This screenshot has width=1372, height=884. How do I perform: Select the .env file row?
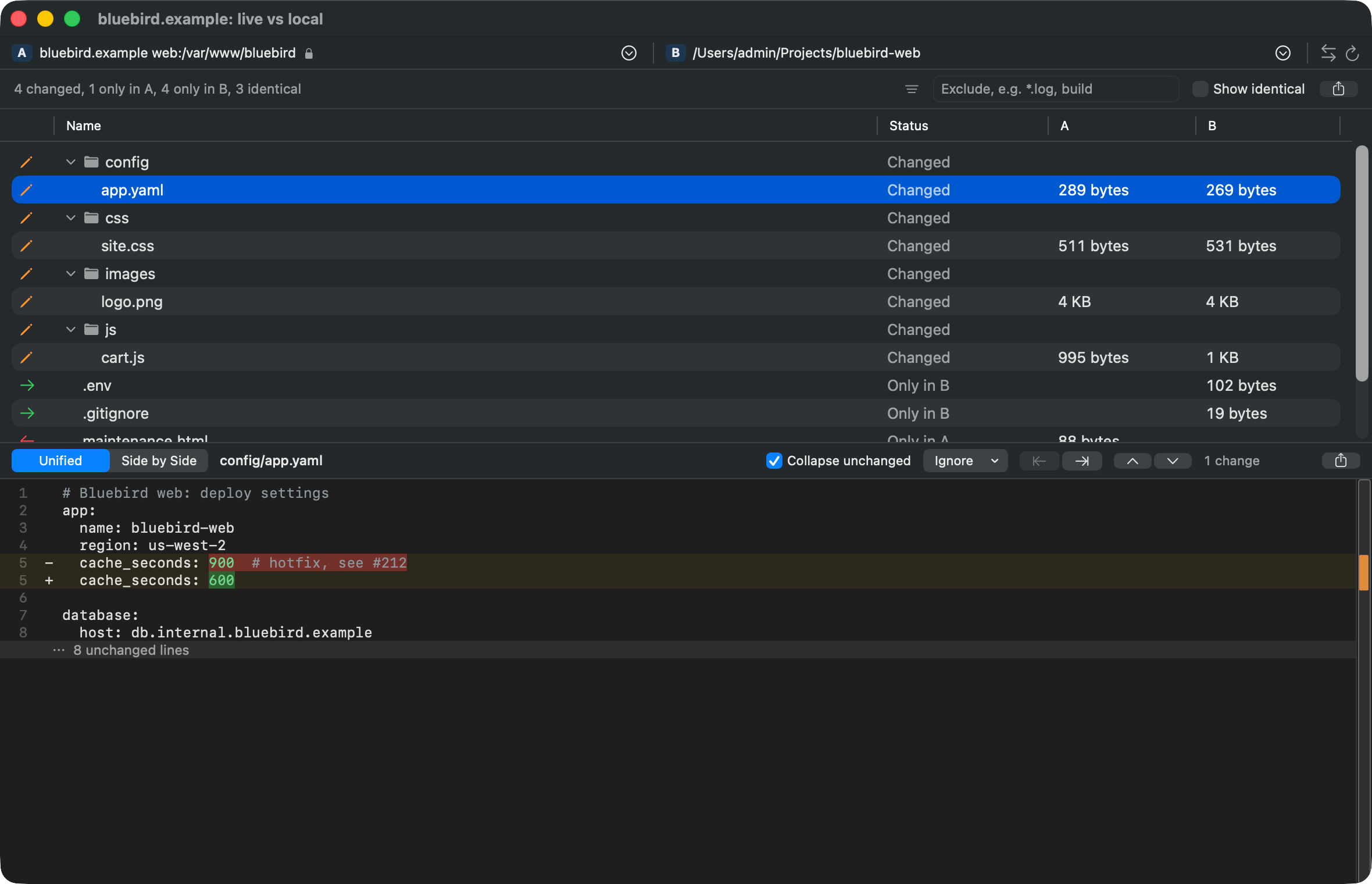click(676, 385)
